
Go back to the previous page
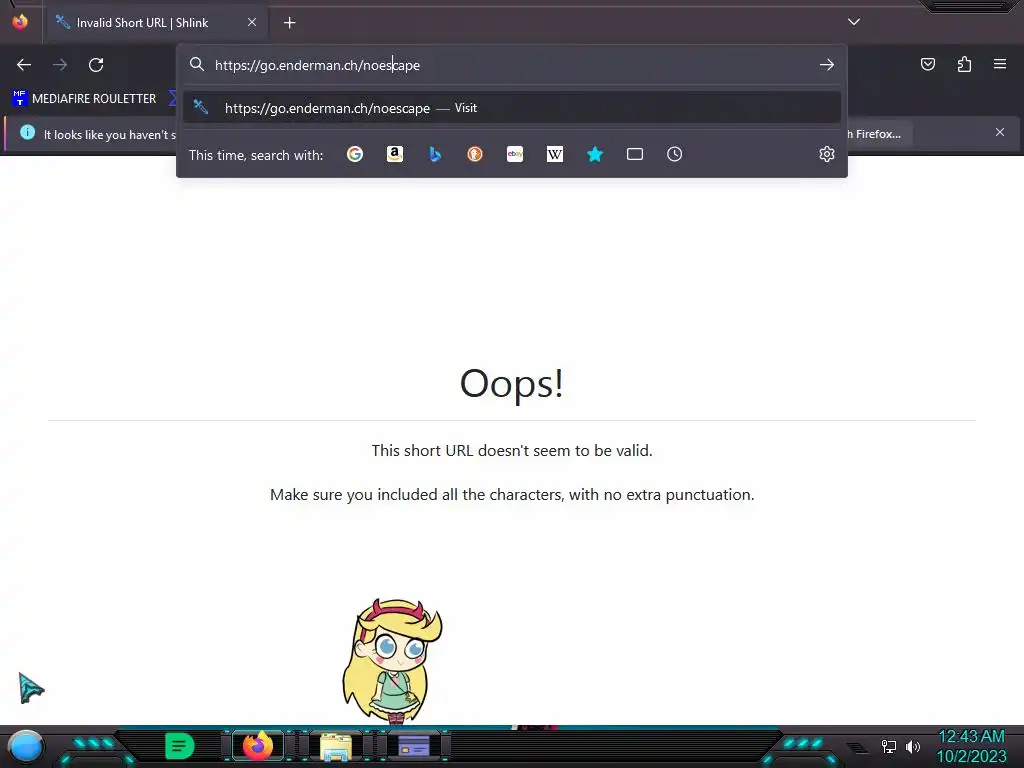pyautogui.click(x=24, y=65)
